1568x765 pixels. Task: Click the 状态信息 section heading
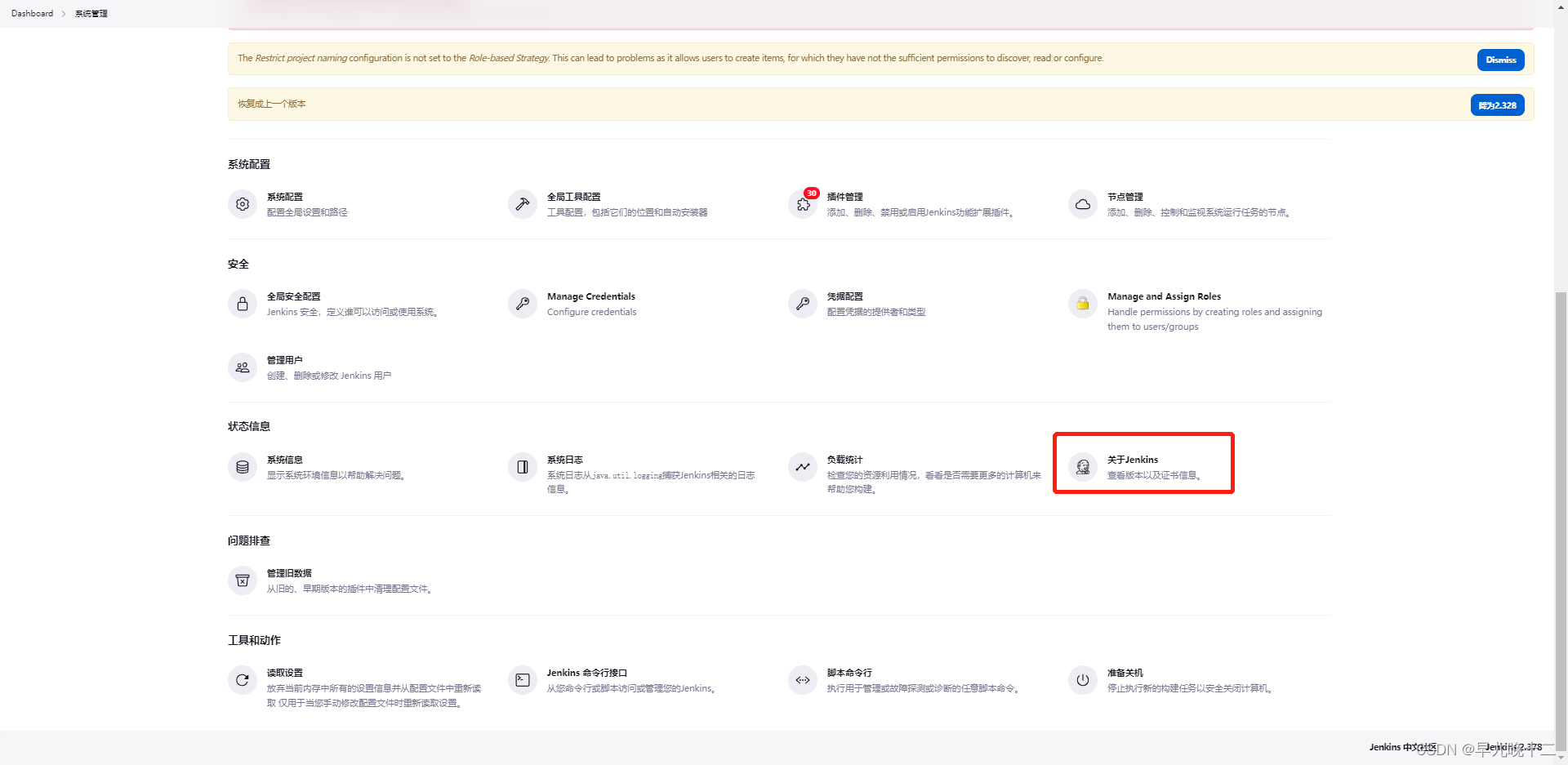pos(249,426)
